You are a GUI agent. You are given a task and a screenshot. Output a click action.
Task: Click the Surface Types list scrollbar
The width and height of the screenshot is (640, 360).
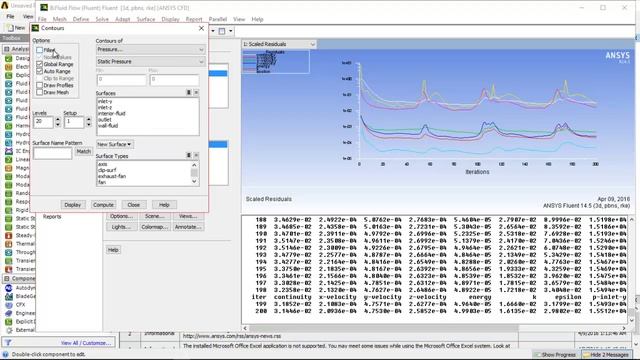(x=194, y=173)
